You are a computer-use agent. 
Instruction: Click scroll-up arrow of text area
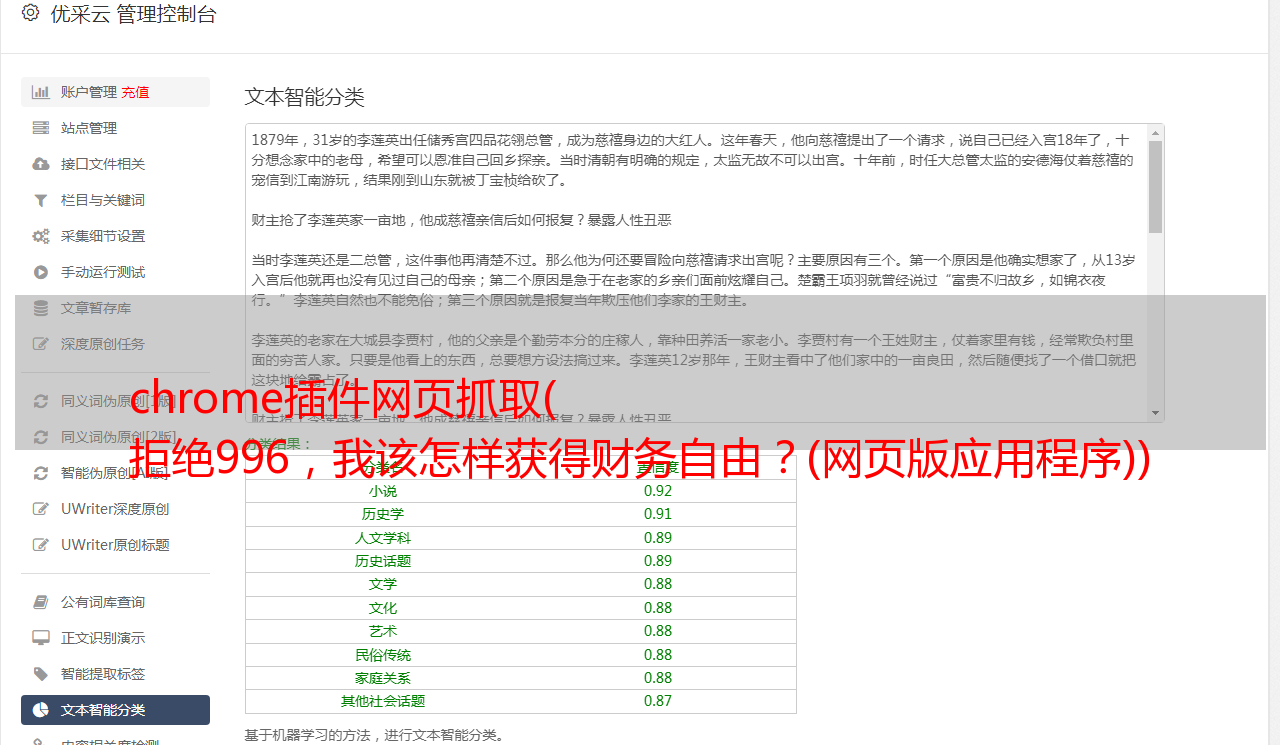pyautogui.click(x=1155, y=133)
